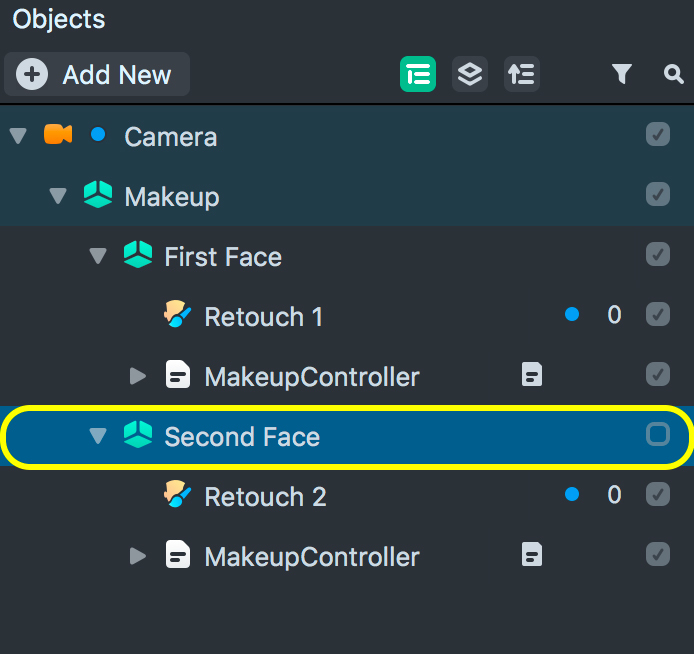Collapse the First Face disclosure triangle
The width and height of the screenshot is (694, 654).
point(98,256)
